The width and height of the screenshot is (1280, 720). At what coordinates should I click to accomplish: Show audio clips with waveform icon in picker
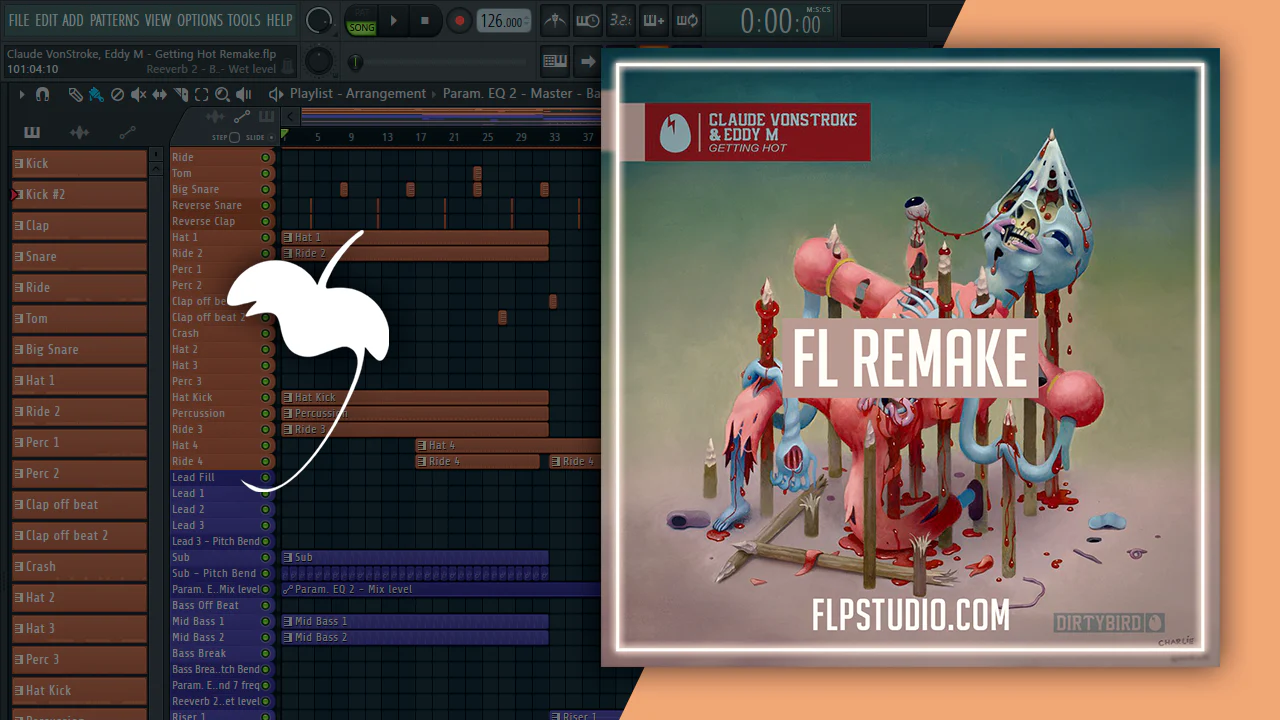[79, 132]
